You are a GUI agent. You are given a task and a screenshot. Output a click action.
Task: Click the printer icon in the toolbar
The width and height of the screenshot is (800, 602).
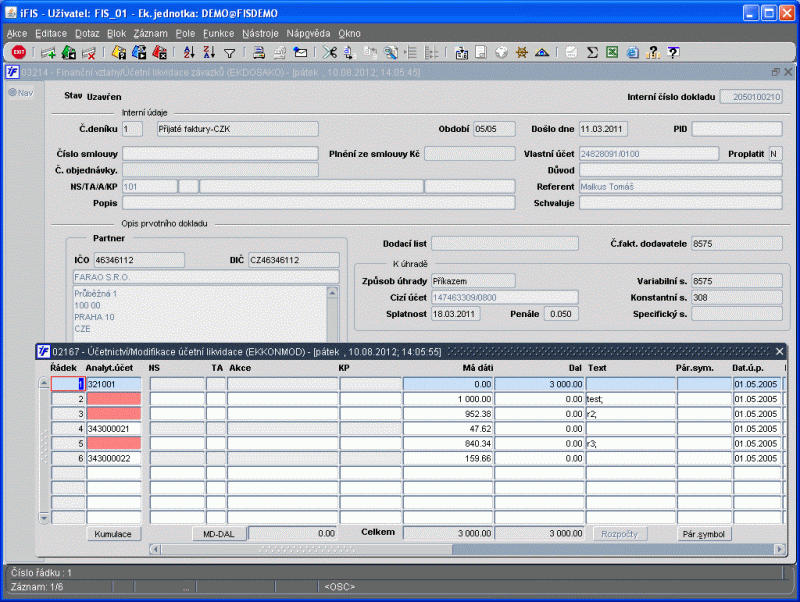[x=258, y=52]
